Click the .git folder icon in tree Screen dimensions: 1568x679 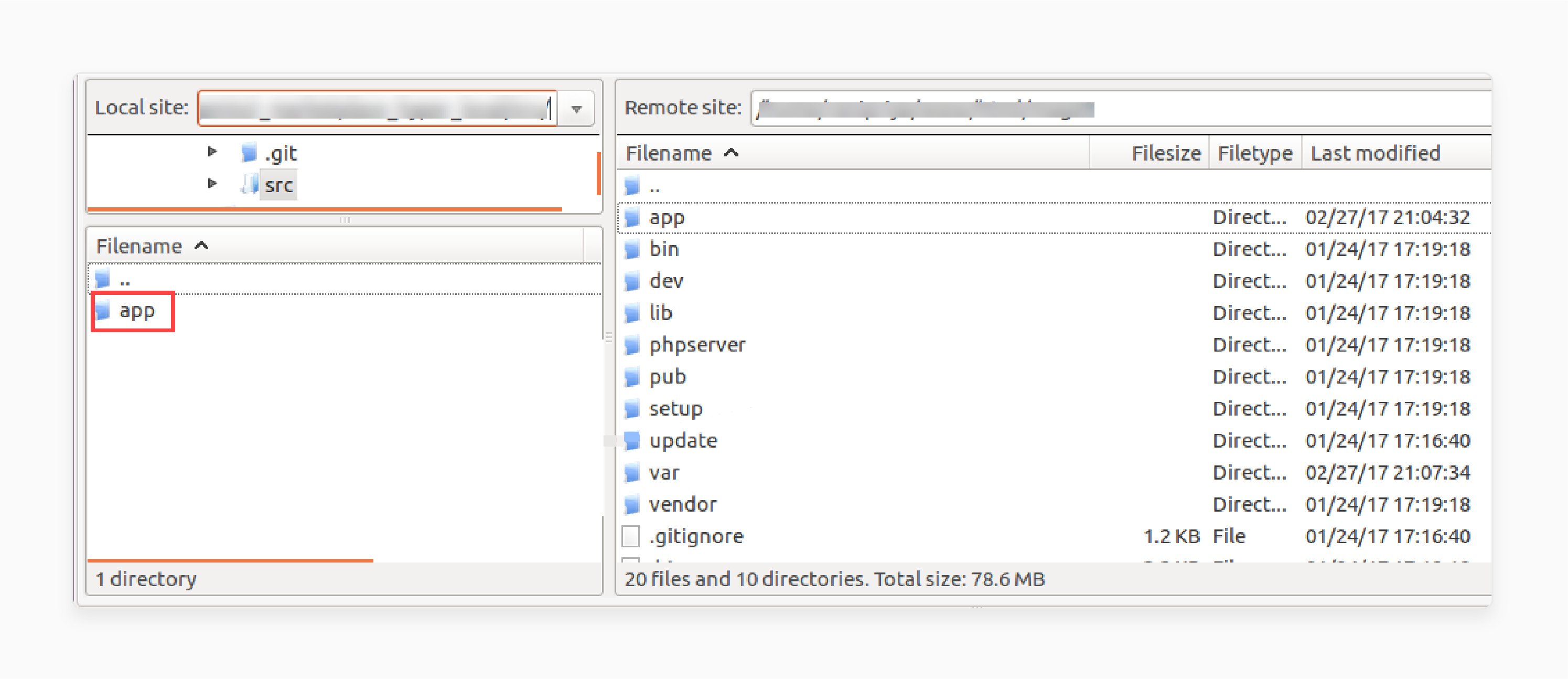click(249, 152)
